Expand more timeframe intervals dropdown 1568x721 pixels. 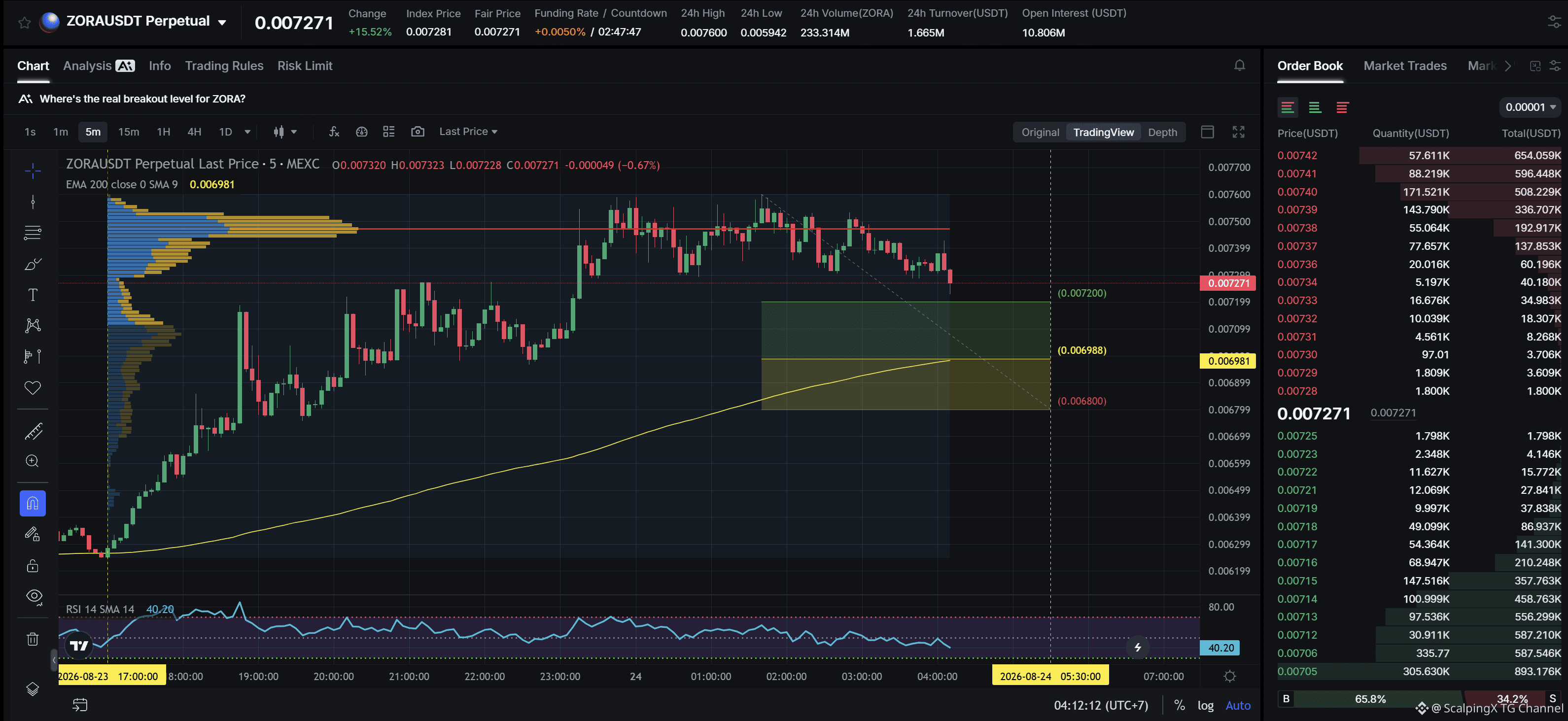pyautogui.click(x=247, y=132)
